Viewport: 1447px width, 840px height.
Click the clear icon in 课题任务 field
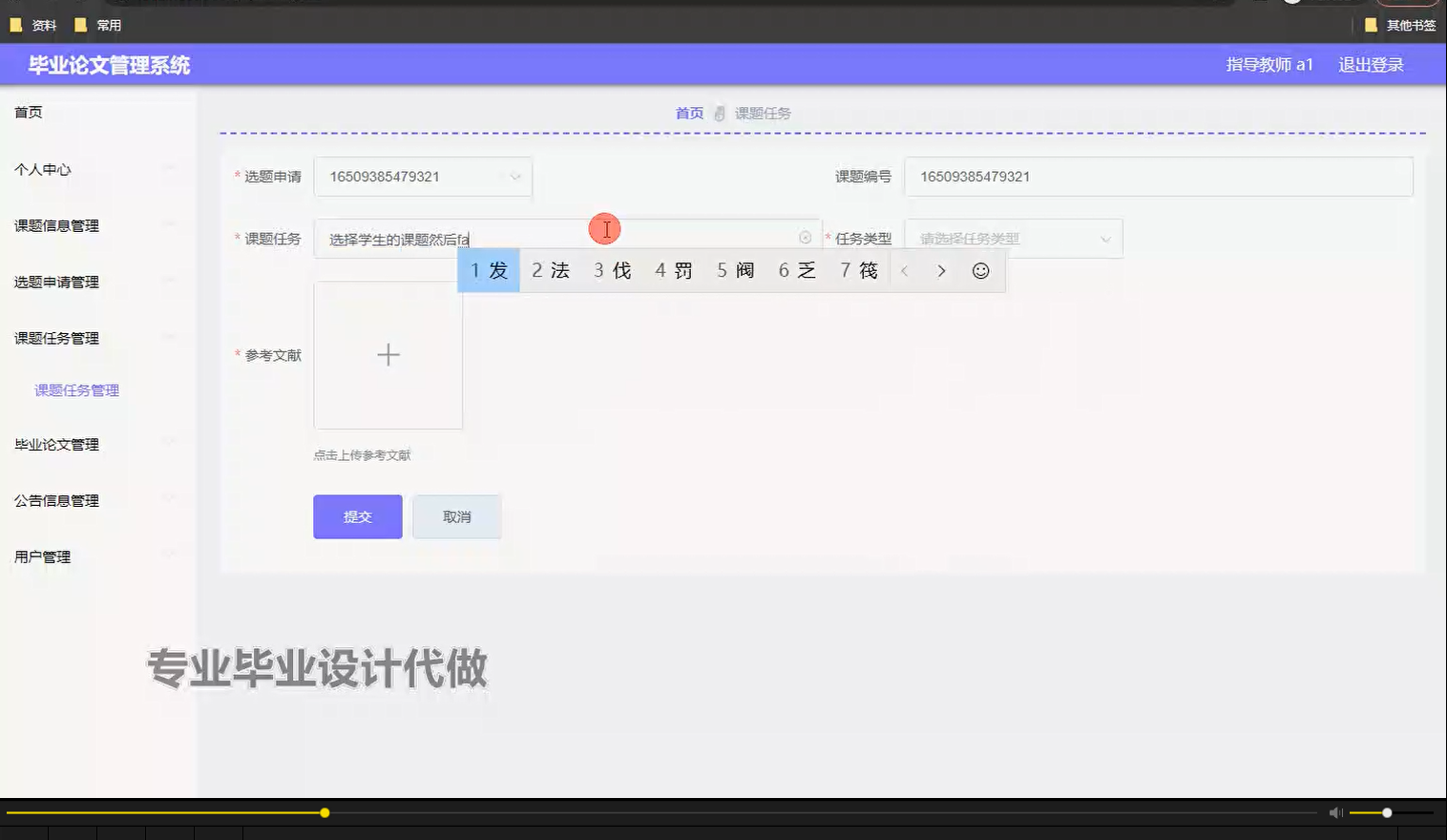(805, 238)
